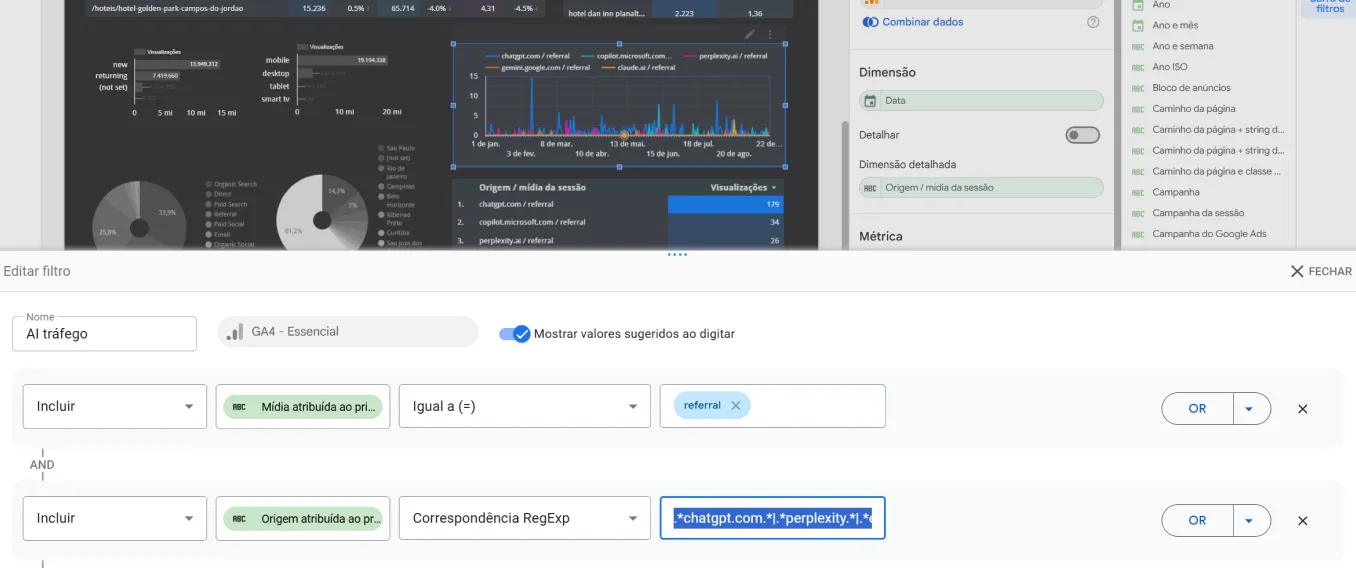Click FECHAR to close the filter editor
Viewport: 1356px width, 568px height.
(x=1320, y=271)
